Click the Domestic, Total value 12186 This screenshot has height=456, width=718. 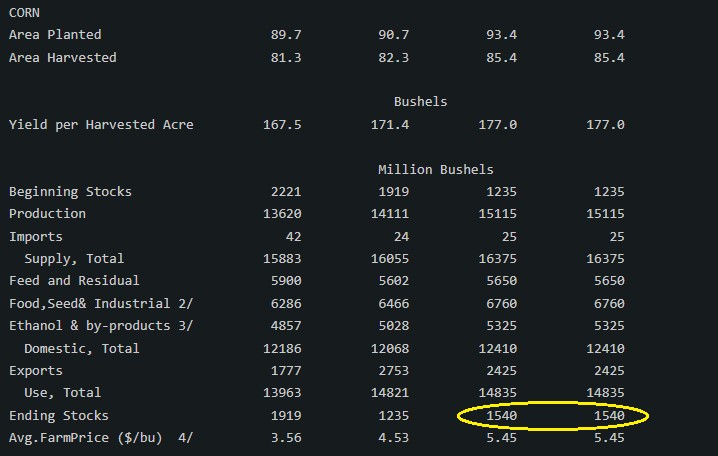click(x=282, y=349)
